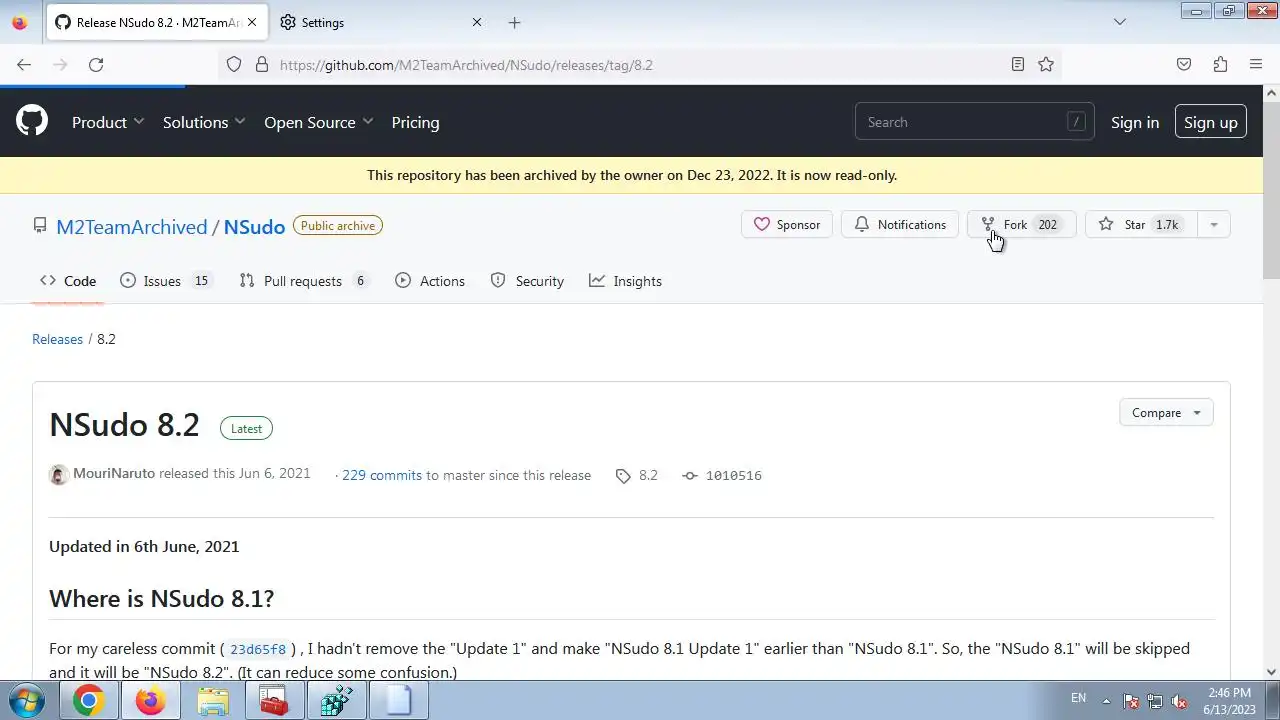Image resolution: width=1280 pixels, height=720 pixels.
Task: Open the Firefox hamburger menu
Action: (x=1256, y=65)
